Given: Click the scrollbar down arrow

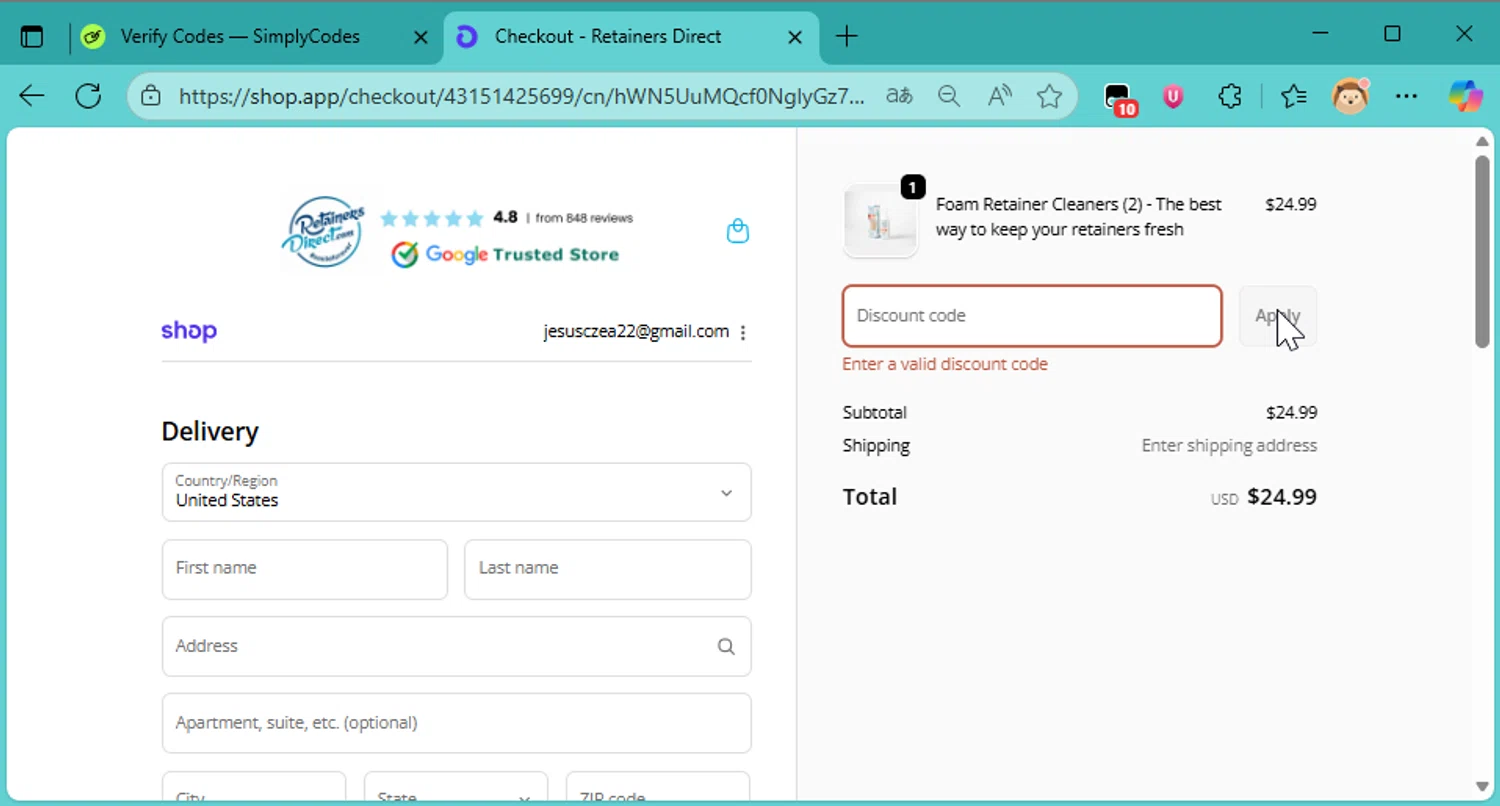Looking at the screenshot, I should point(1482,786).
